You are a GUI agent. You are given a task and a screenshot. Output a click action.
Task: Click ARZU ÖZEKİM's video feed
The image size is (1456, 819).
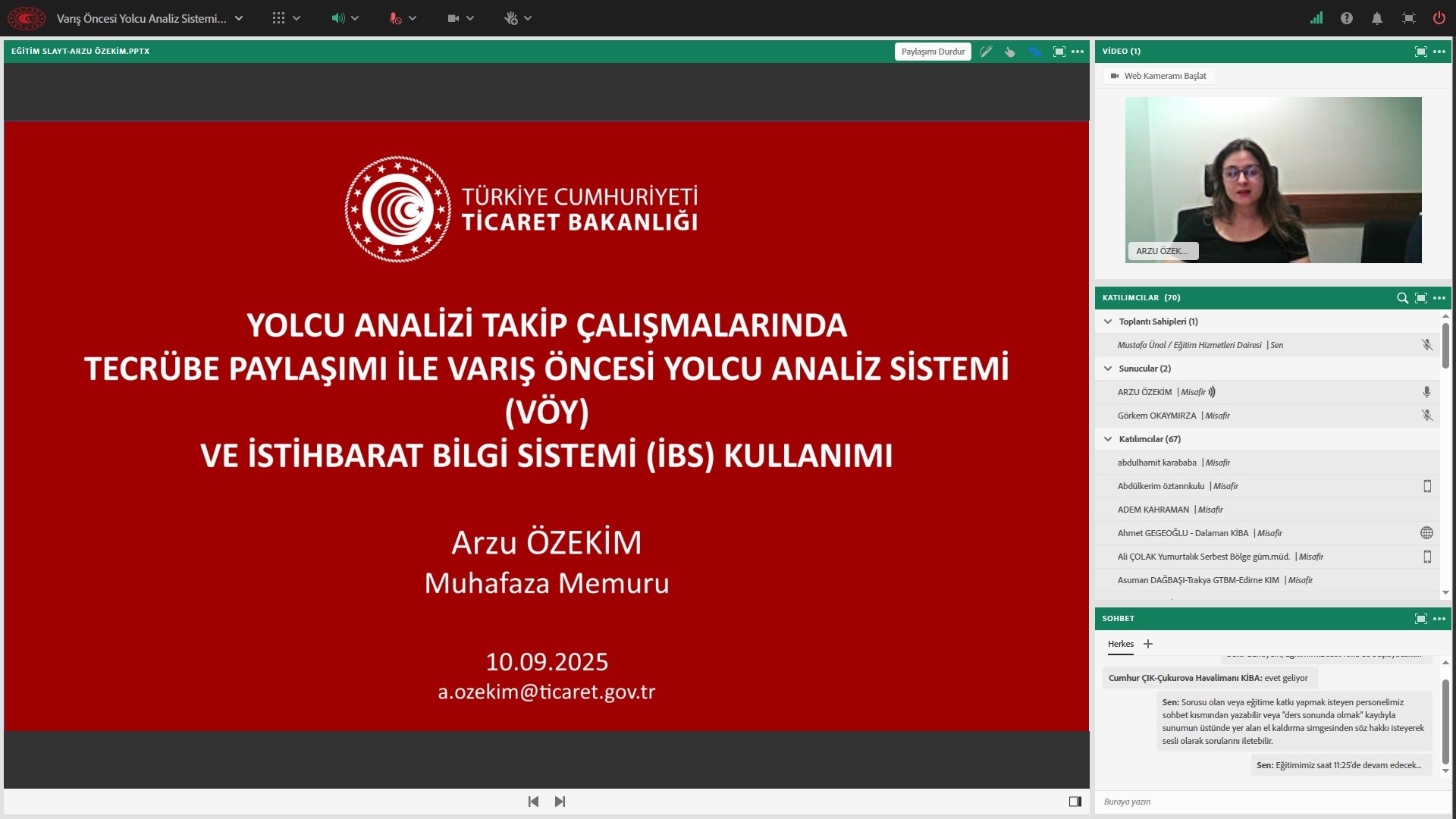point(1273,180)
